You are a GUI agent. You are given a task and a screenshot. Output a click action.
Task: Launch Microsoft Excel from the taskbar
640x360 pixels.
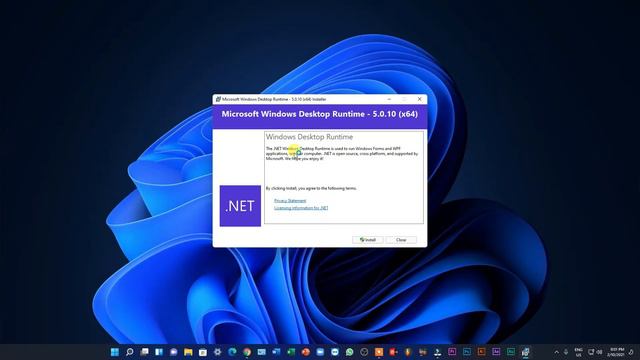click(x=291, y=352)
